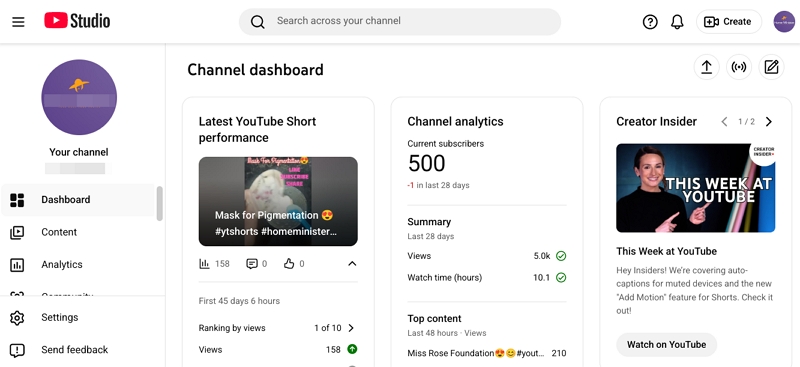
Task: Collapse the Short performance details chevron
Action: [352, 264]
